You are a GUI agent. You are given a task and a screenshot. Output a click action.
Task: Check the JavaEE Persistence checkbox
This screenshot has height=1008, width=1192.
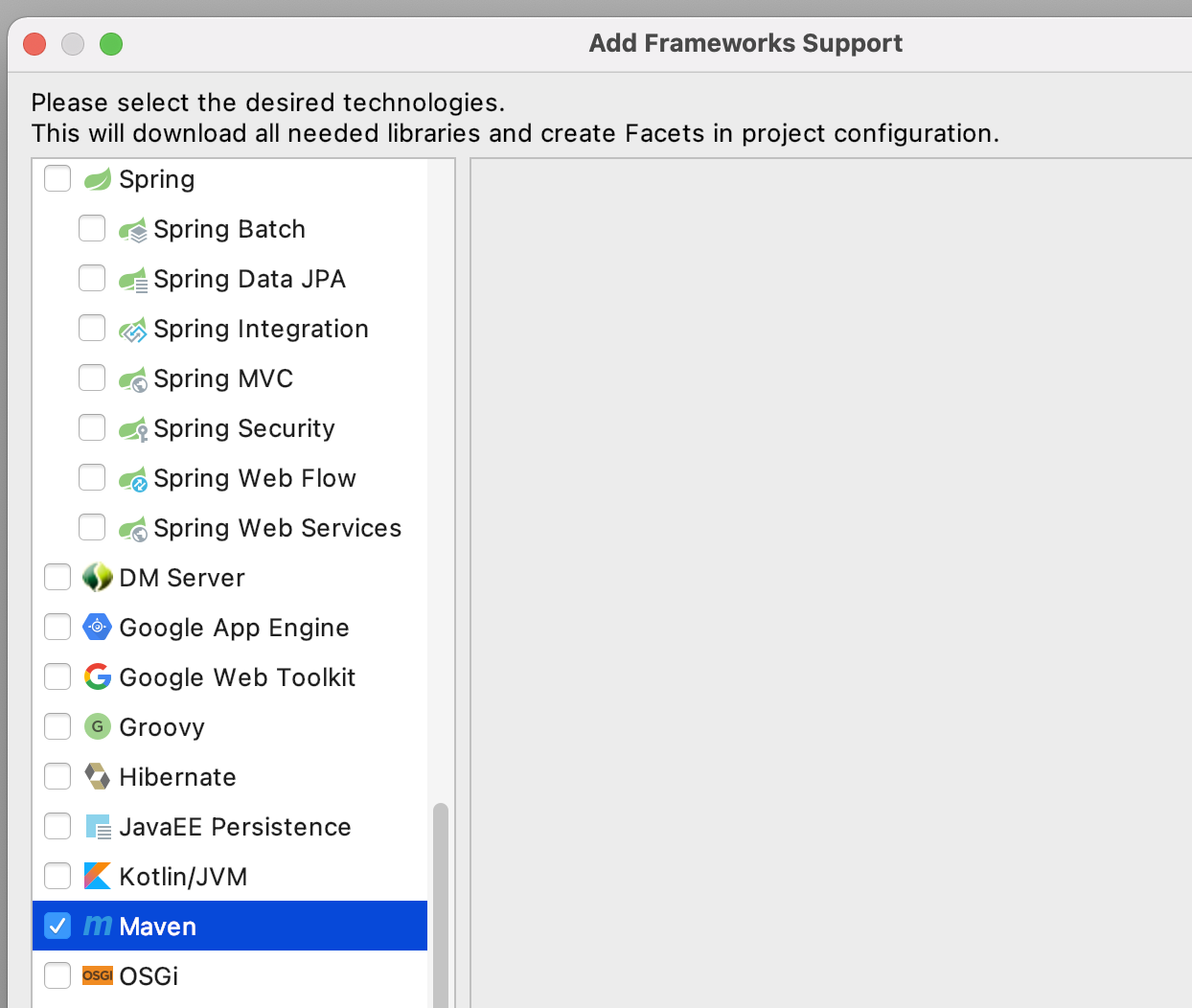pyautogui.click(x=57, y=826)
